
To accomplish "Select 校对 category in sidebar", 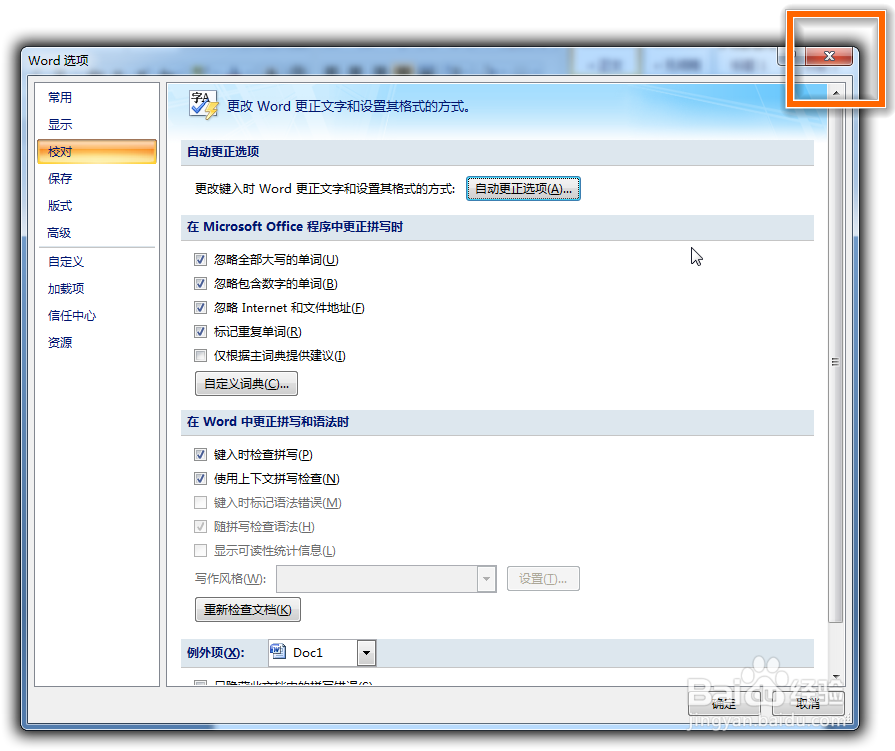I will (97, 151).
